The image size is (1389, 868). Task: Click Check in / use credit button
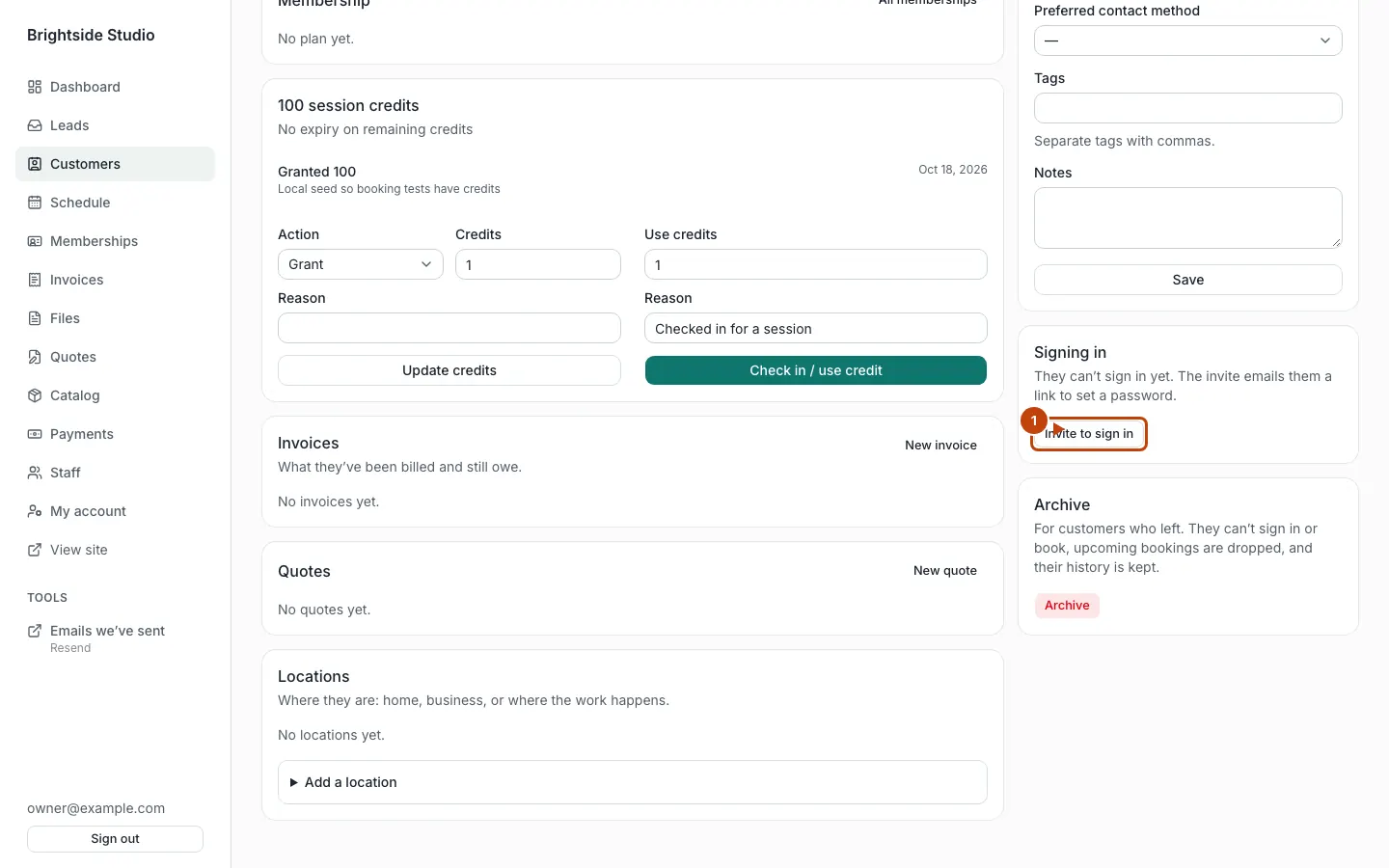coord(816,370)
